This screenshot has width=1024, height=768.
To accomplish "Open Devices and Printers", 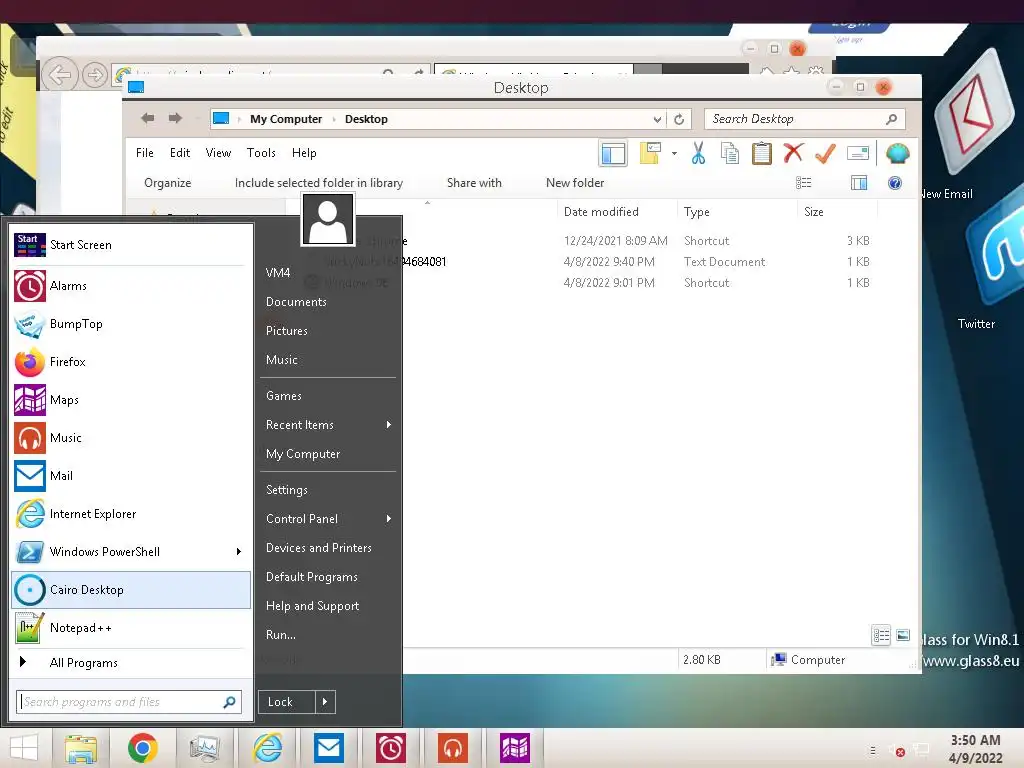I will 319,548.
